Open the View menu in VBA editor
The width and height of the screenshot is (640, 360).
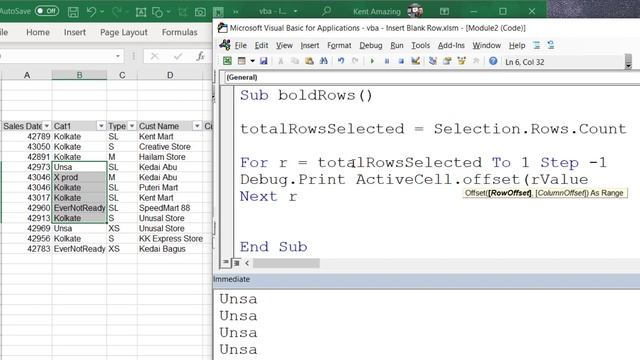[284, 45]
